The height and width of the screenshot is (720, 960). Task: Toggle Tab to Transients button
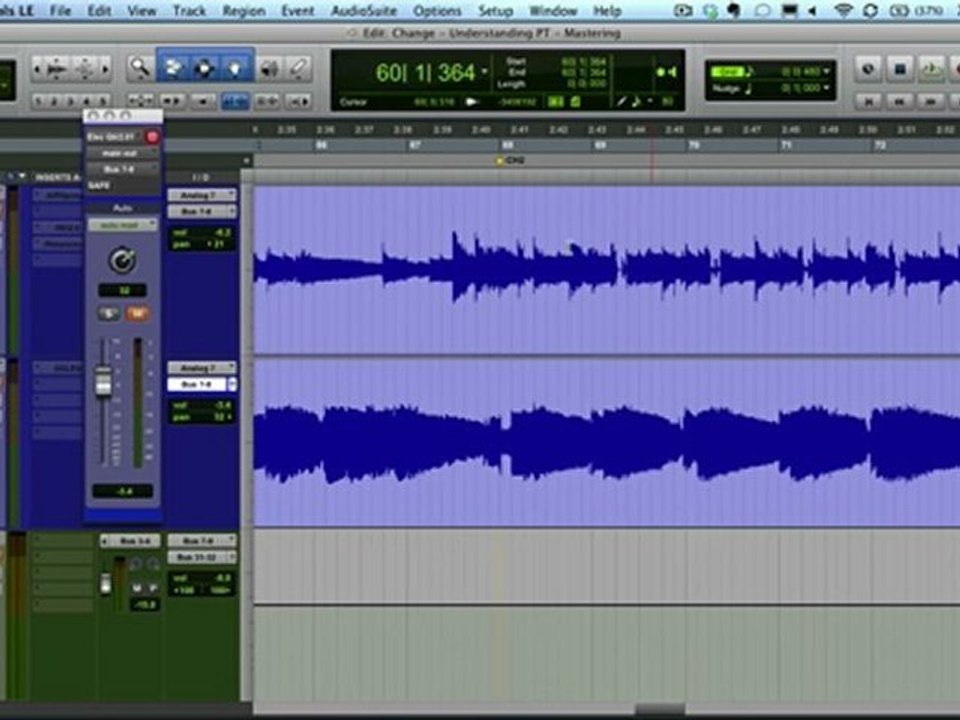pos(172,100)
